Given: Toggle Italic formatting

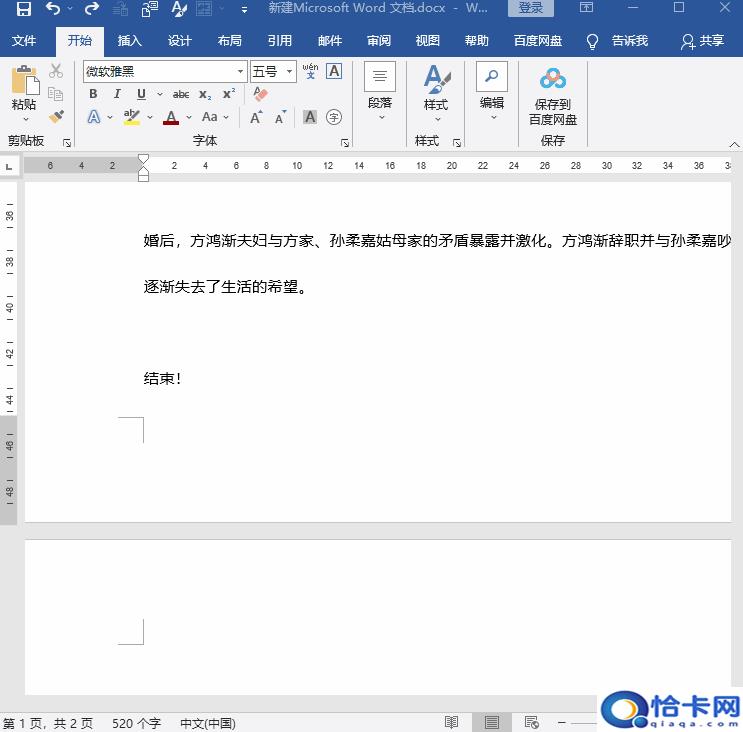Looking at the screenshot, I should 117,94.
